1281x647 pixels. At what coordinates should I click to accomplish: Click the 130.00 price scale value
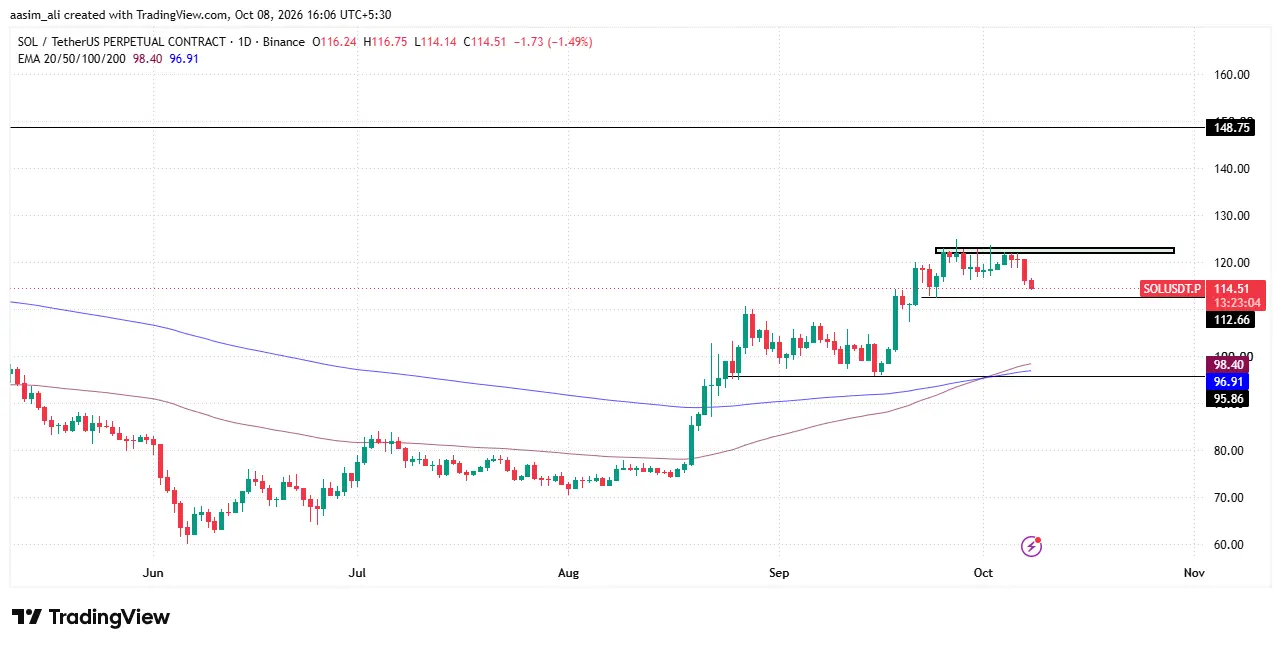[x=1232, y=215]
